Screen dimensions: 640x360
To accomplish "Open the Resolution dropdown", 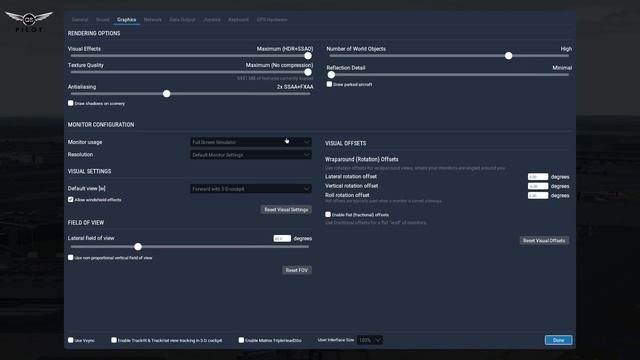I will click(251, 155).
